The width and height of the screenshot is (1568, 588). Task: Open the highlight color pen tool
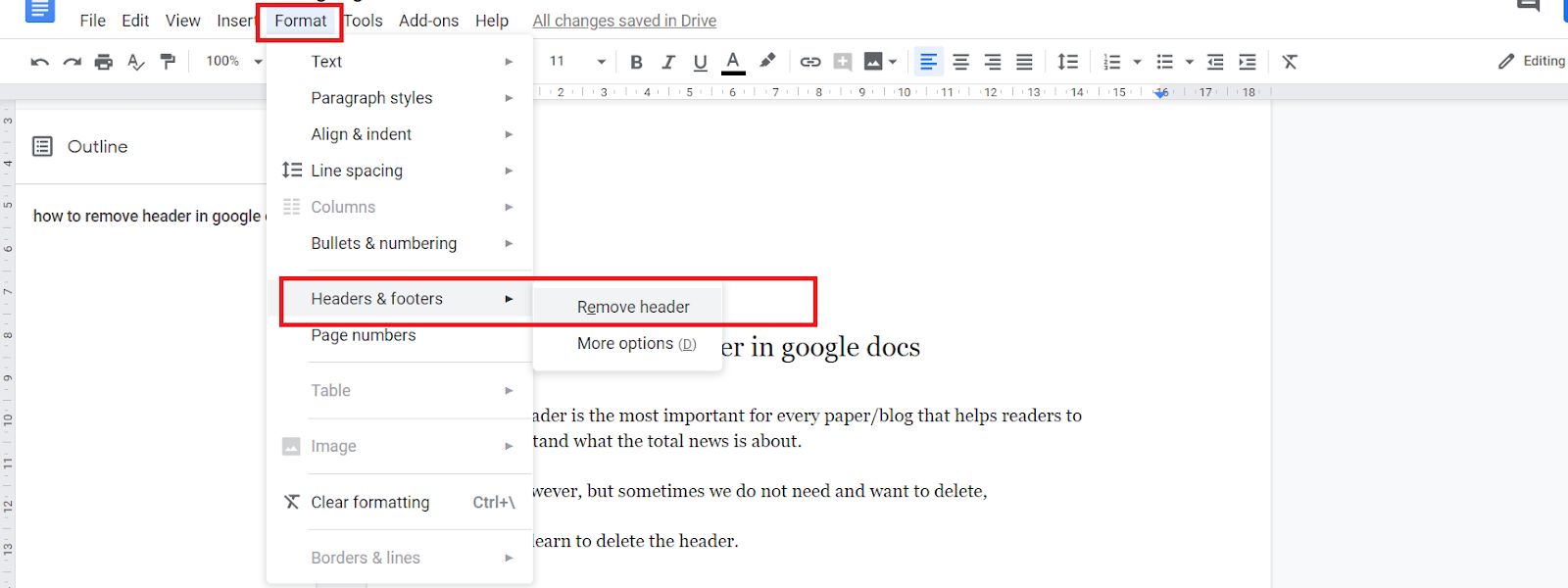[767, 61]
